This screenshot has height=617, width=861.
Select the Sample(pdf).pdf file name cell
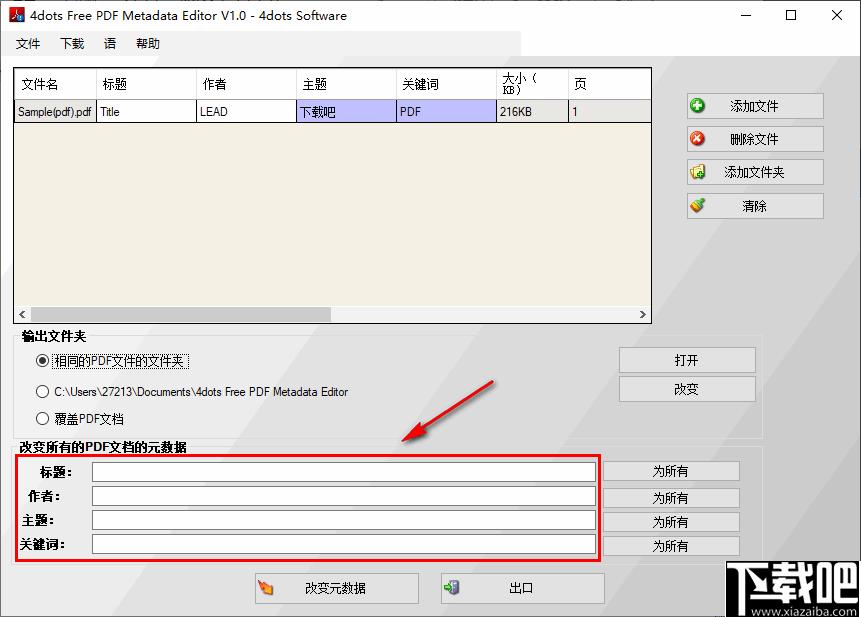[55, 111]
